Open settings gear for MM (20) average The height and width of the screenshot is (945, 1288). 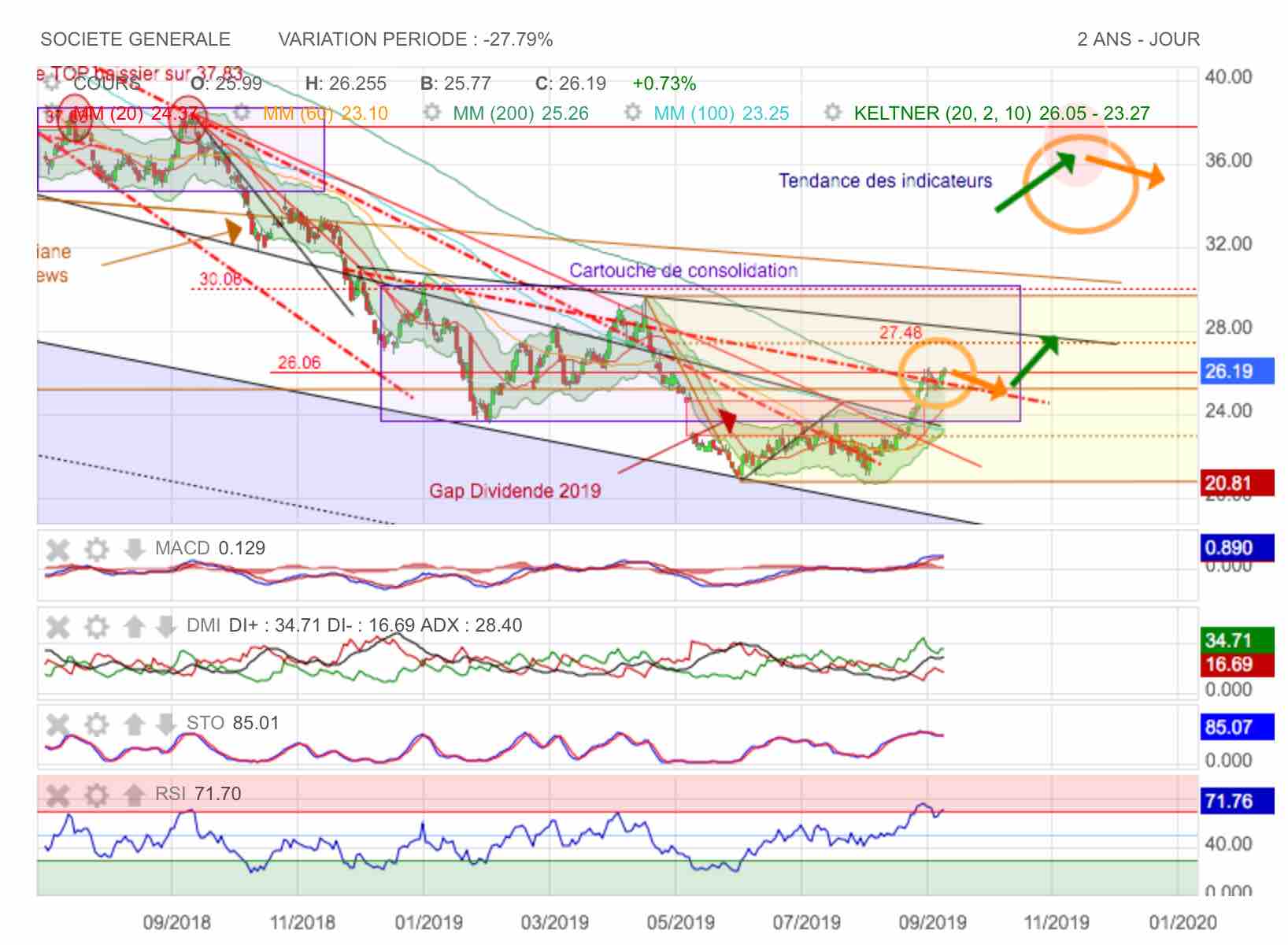pos(53,113)
